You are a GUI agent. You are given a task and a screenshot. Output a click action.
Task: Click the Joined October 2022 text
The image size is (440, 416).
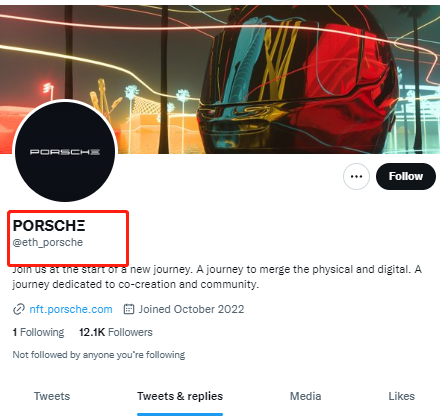point(191,309)
